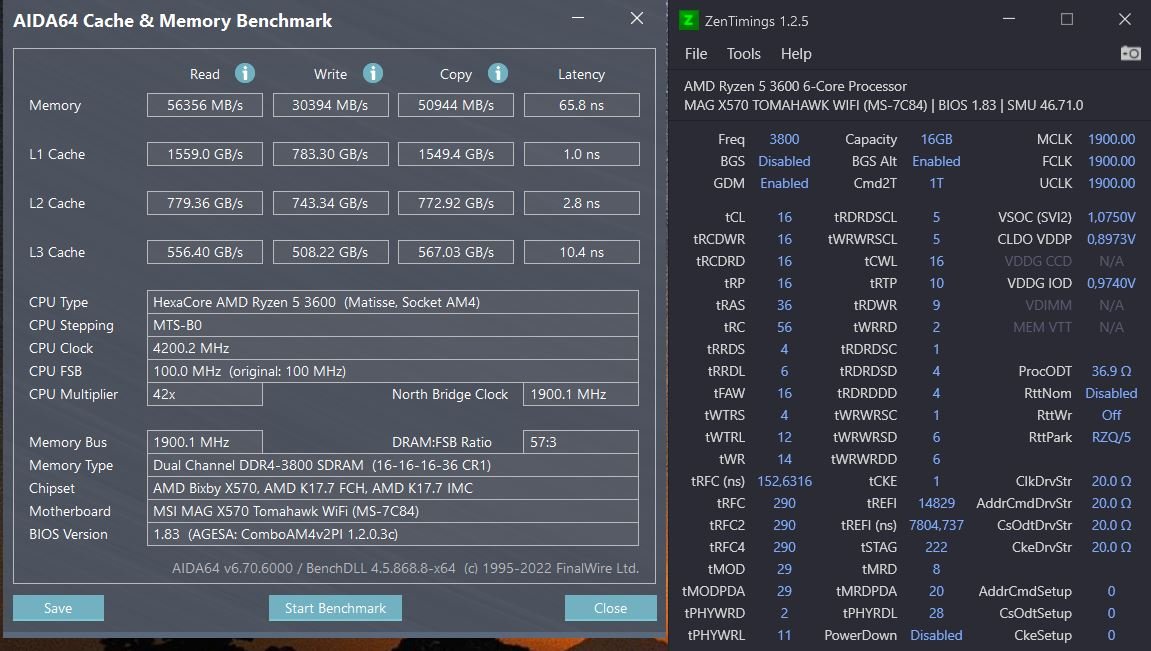Open the Tools menu in ZenTimings
Screen dimensions: 1151x651
coord(743,54)
